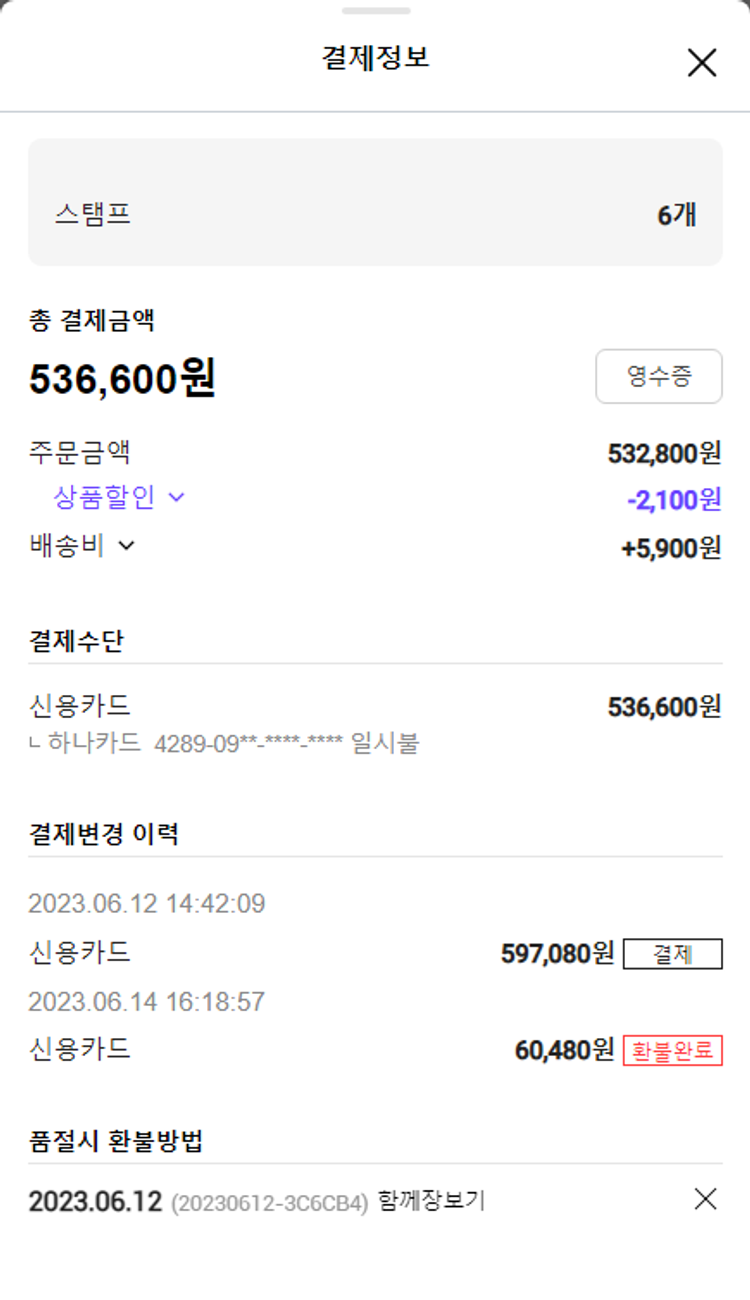Screen dimensions: 750x1300
Task: Tap the drag handle atop the sheet
Action: coord(375,11)
